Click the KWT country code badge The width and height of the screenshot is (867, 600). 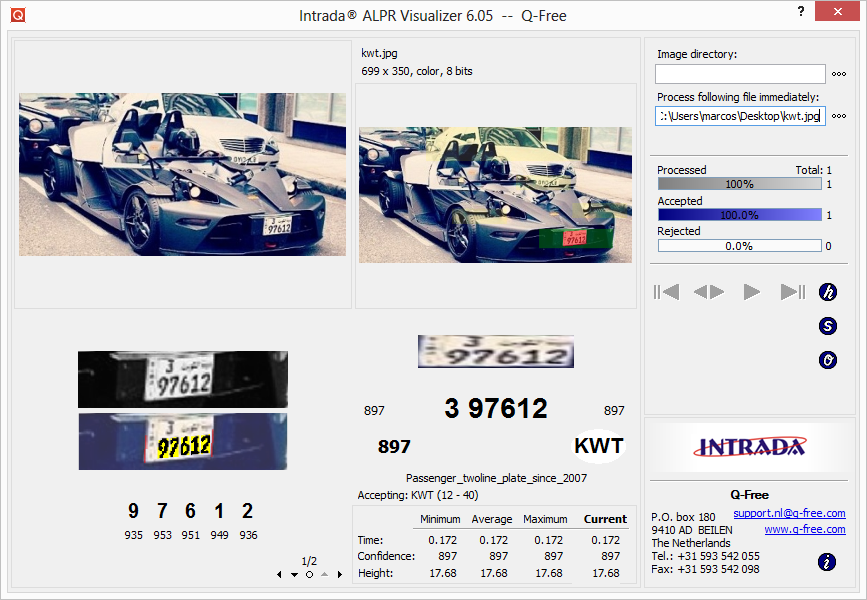pyautogui.click(x=599, y=446)
